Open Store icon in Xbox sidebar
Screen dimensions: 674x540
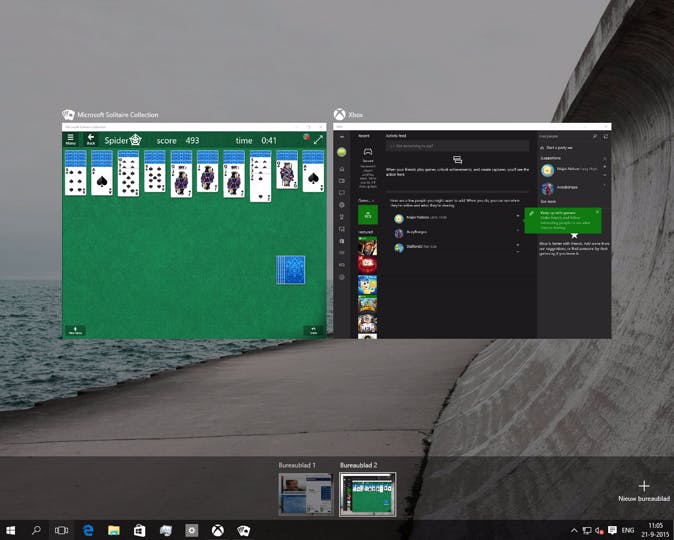point(342,241)
